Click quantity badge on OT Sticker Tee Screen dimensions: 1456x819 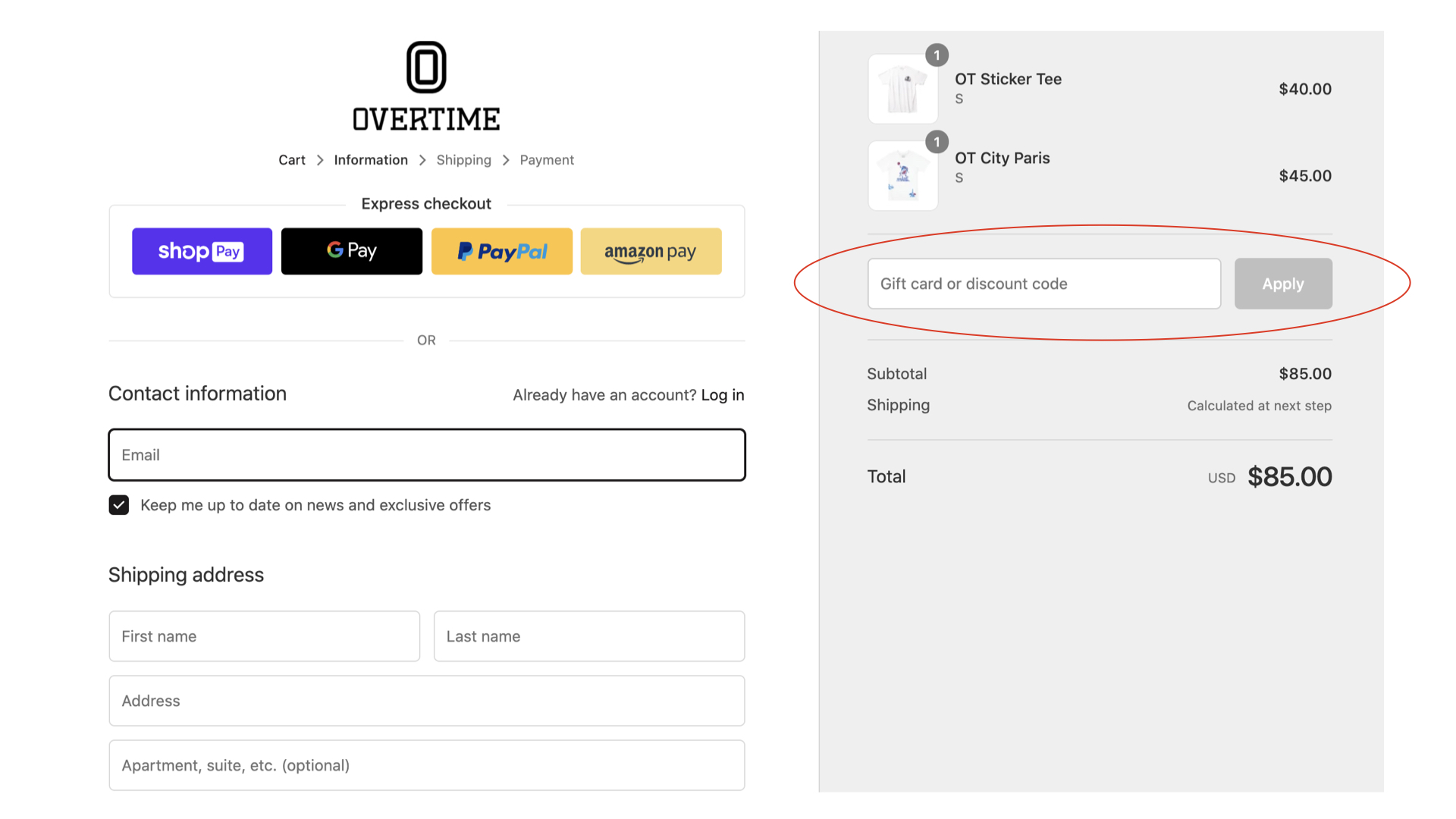(x=937, y=55)
